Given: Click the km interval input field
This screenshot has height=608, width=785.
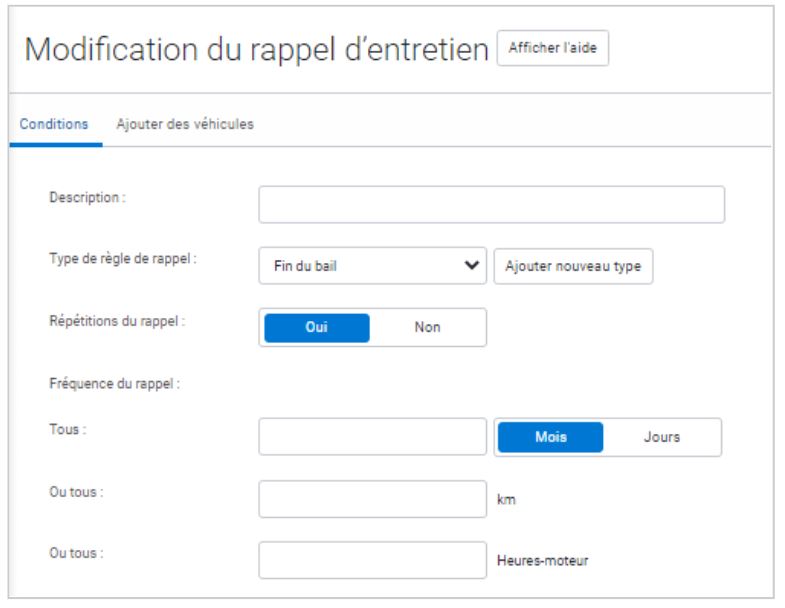Looking at the screenshot, I should pos(372,499).
